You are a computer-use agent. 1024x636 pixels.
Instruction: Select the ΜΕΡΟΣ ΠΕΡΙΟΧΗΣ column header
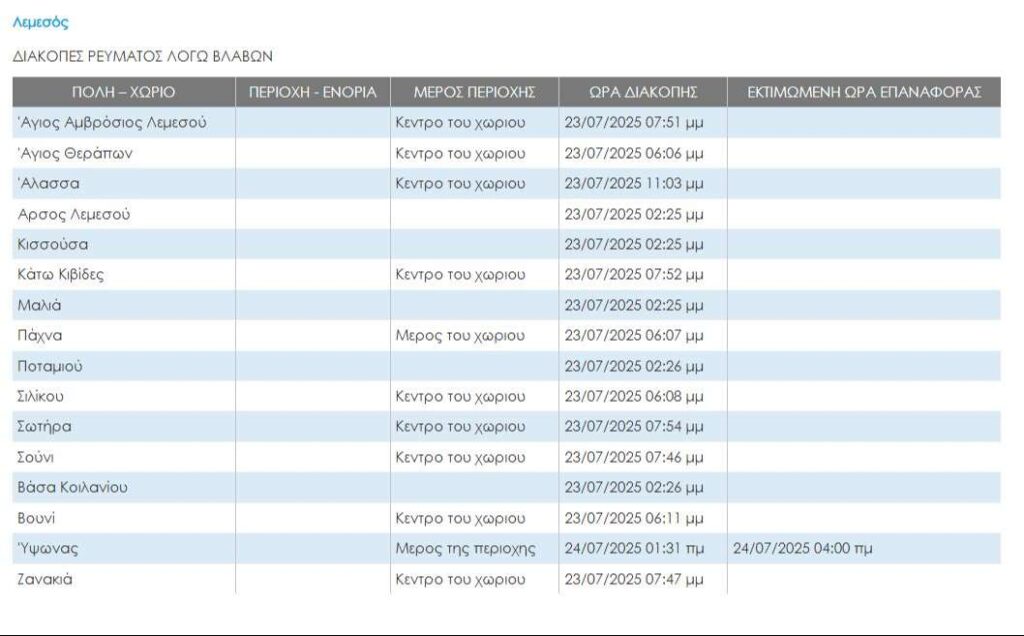tap(474, 92)
